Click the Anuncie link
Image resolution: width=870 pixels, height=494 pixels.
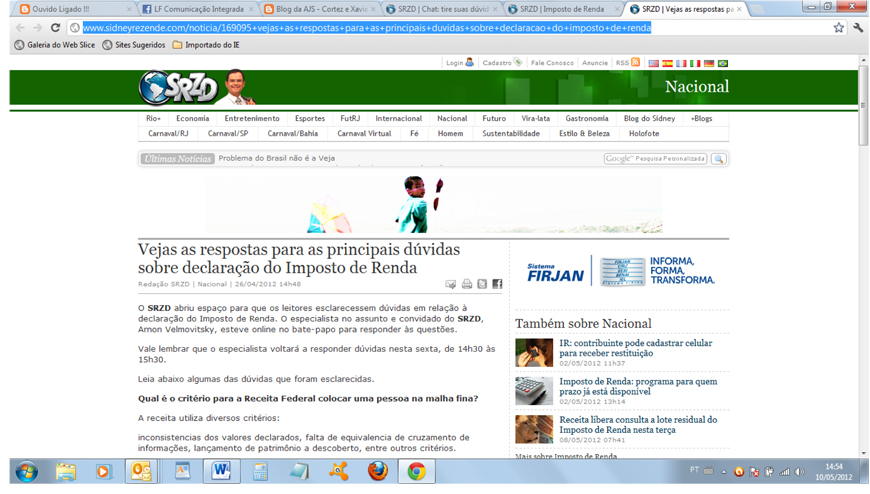coord(594,63)
